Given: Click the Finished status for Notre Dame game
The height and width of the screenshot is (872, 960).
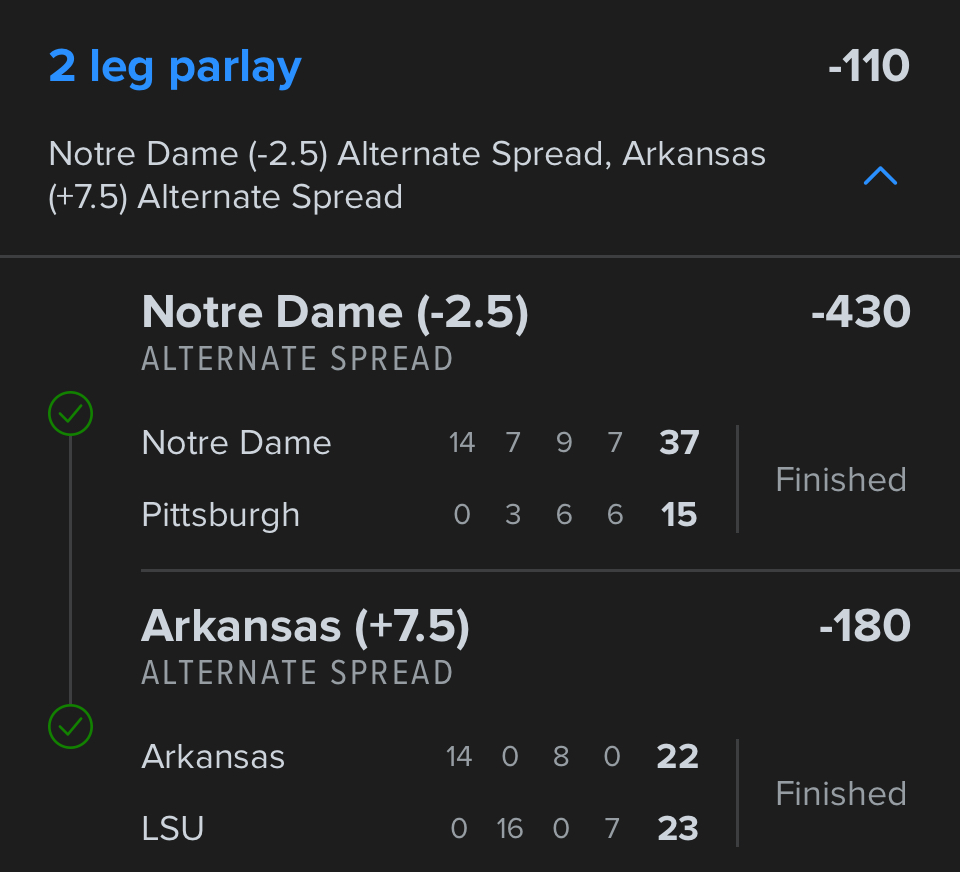Looking at the screenshot, I should [840, 479].
